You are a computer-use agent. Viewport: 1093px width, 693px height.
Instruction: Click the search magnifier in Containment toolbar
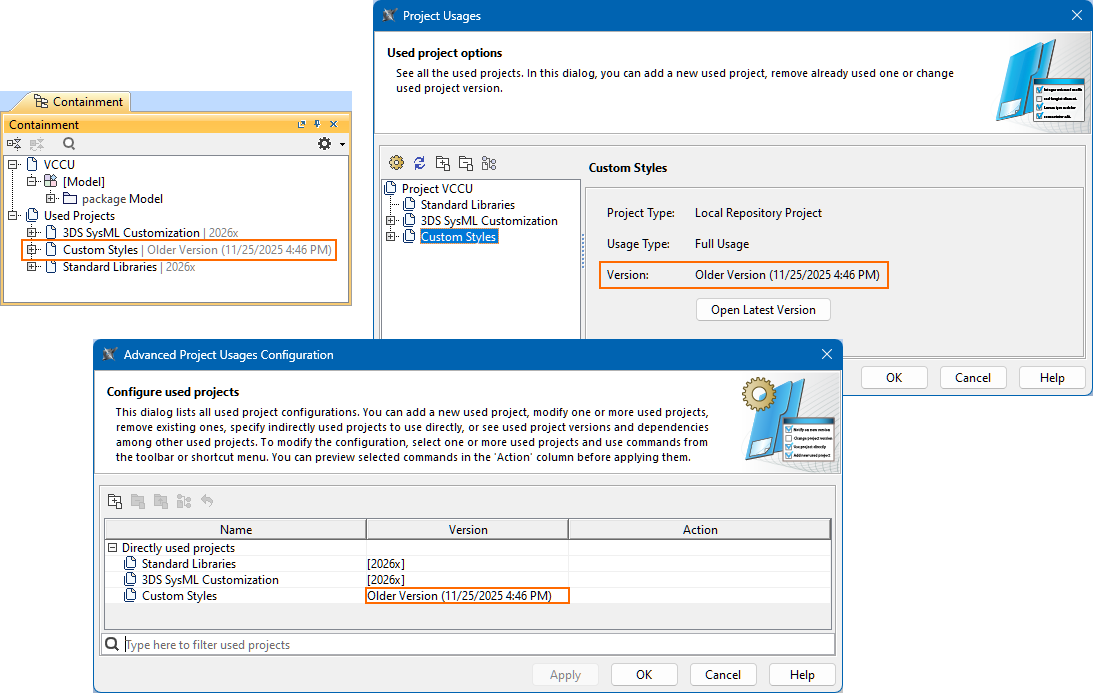pyautogui.click(x=69, y=144)
